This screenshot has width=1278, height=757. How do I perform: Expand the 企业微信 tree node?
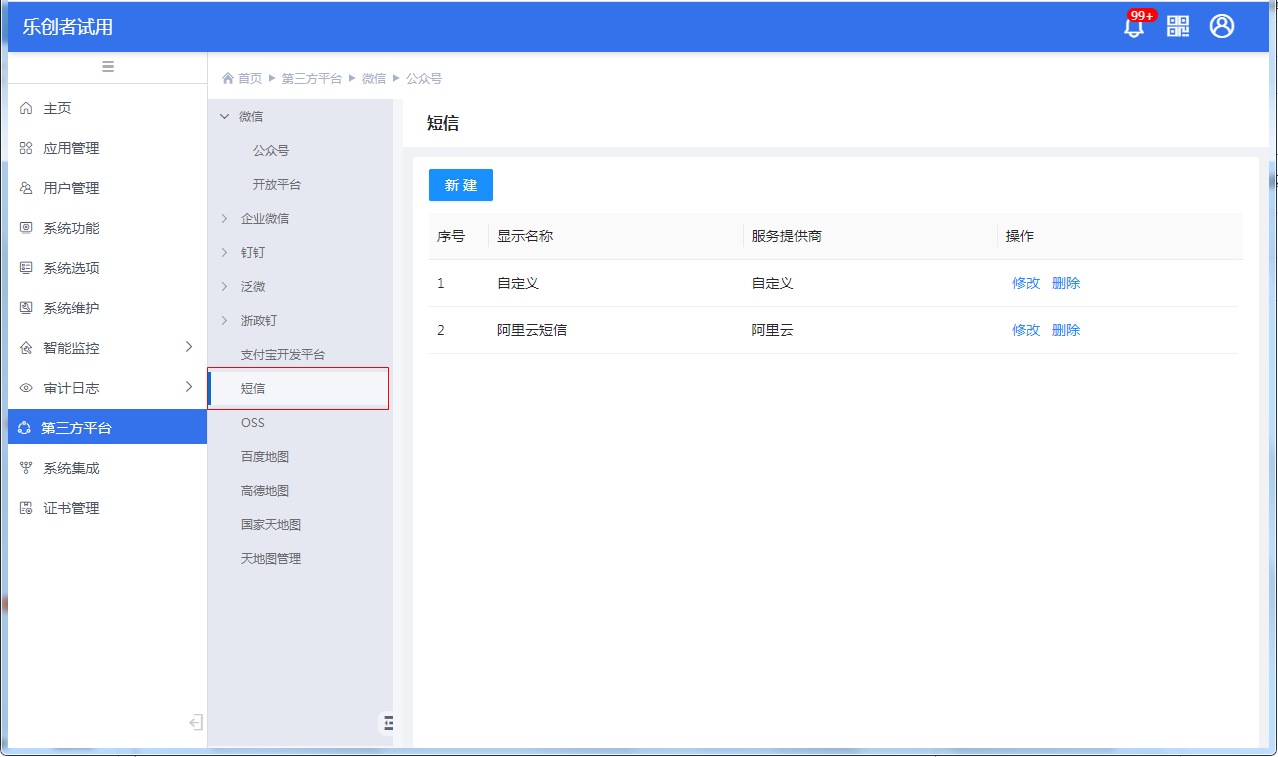point(225,218)
